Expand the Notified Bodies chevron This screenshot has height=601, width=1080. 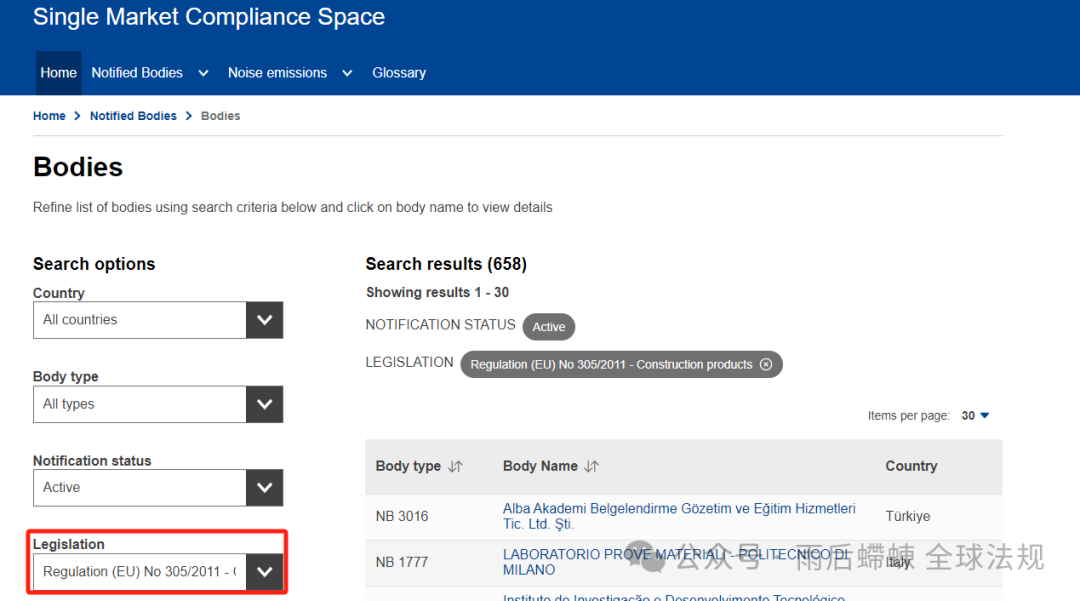click(203, 73)
